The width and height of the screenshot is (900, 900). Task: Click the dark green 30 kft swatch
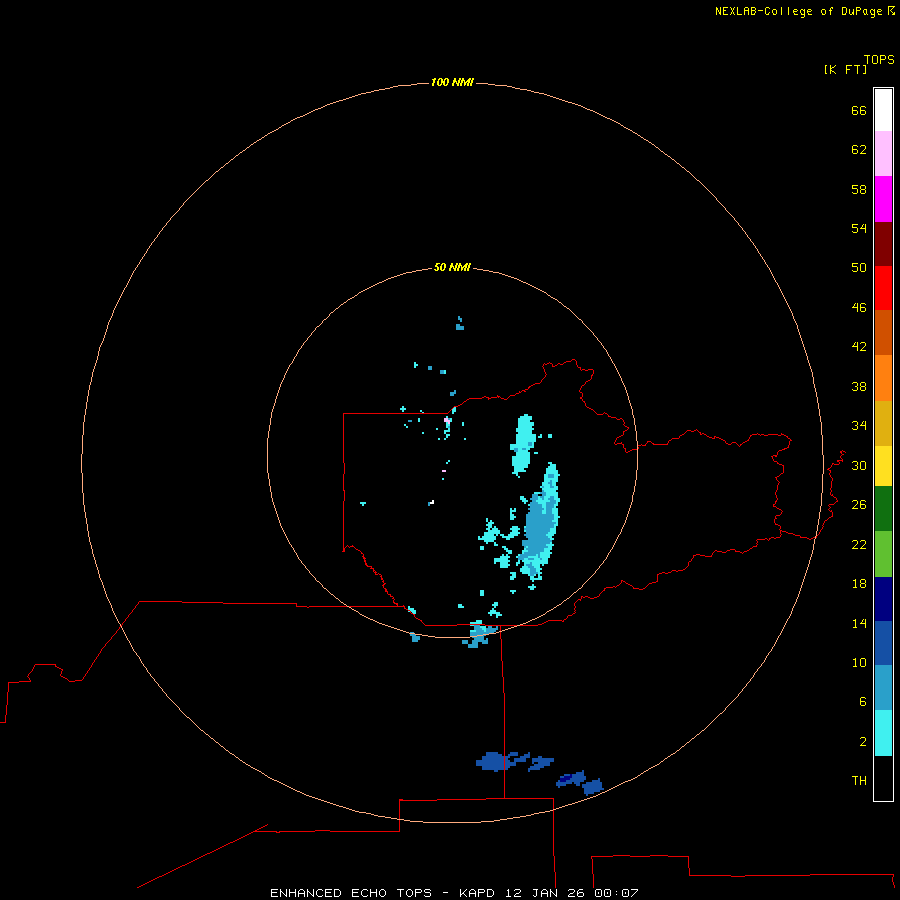click(883, 509)
